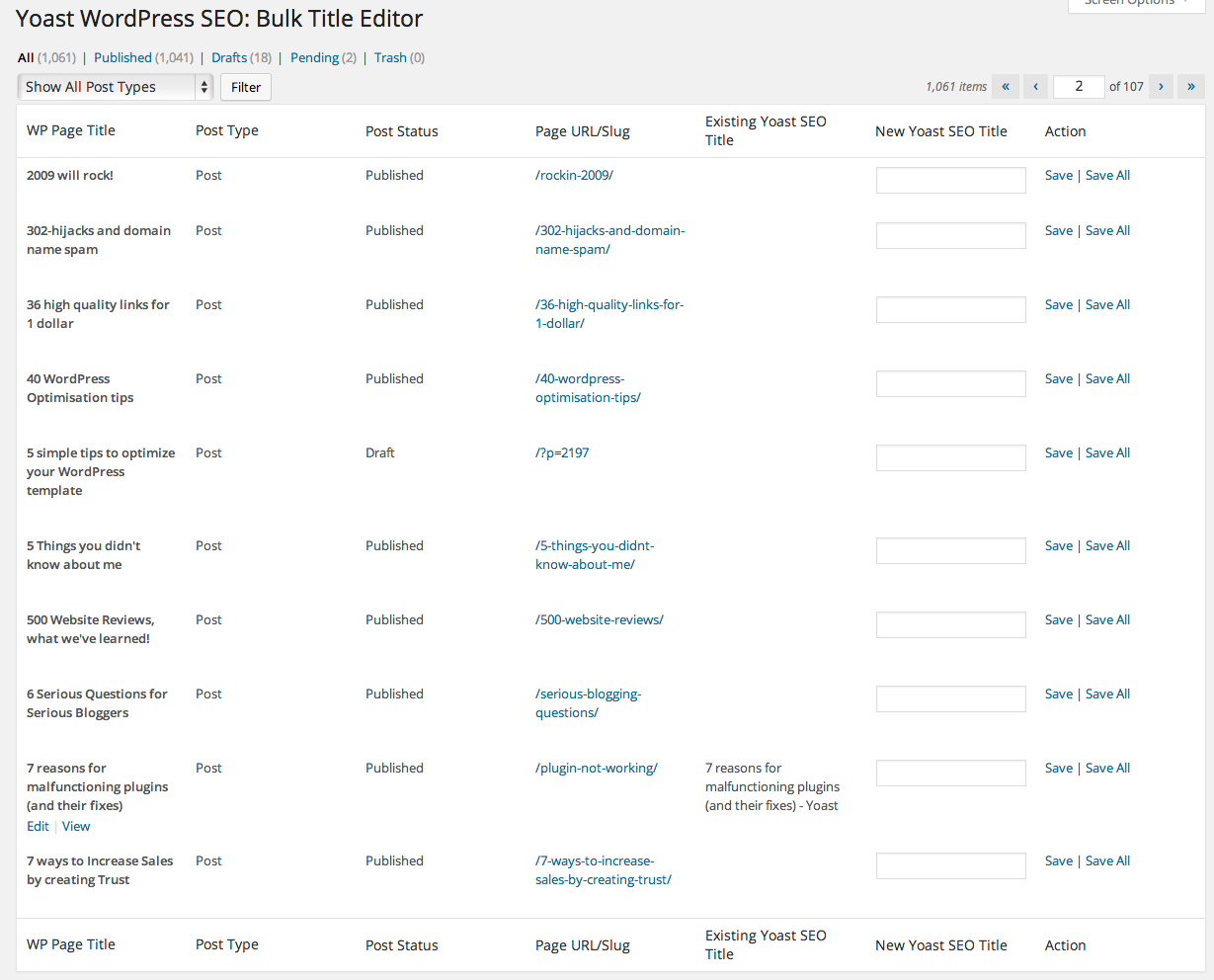View the "7 reasons for malfunctioning plugins" post
Screen dimensions: 1214x980
click(x=75, y=826)
